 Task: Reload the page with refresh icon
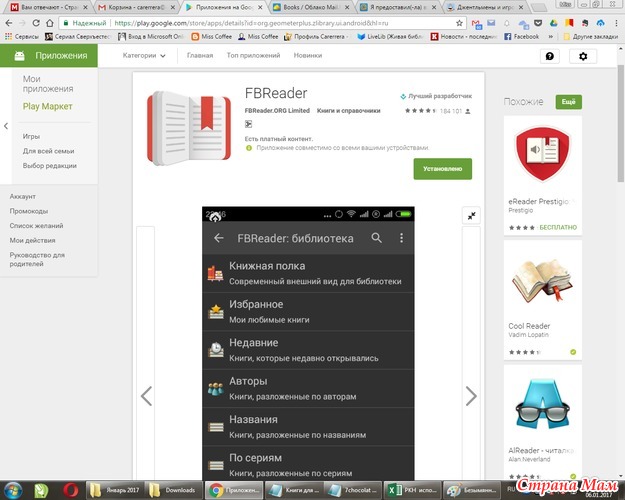click(36, 23)
